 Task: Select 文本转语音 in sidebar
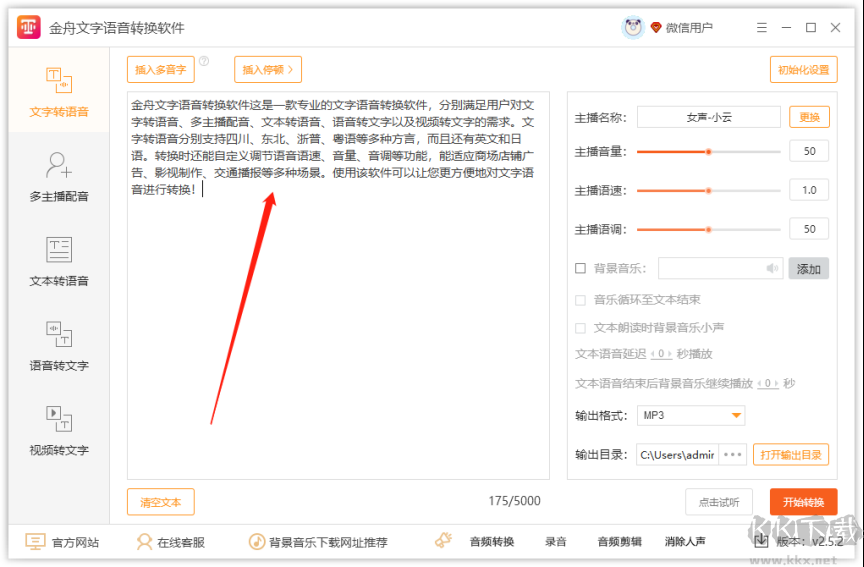tap(59, 261)
